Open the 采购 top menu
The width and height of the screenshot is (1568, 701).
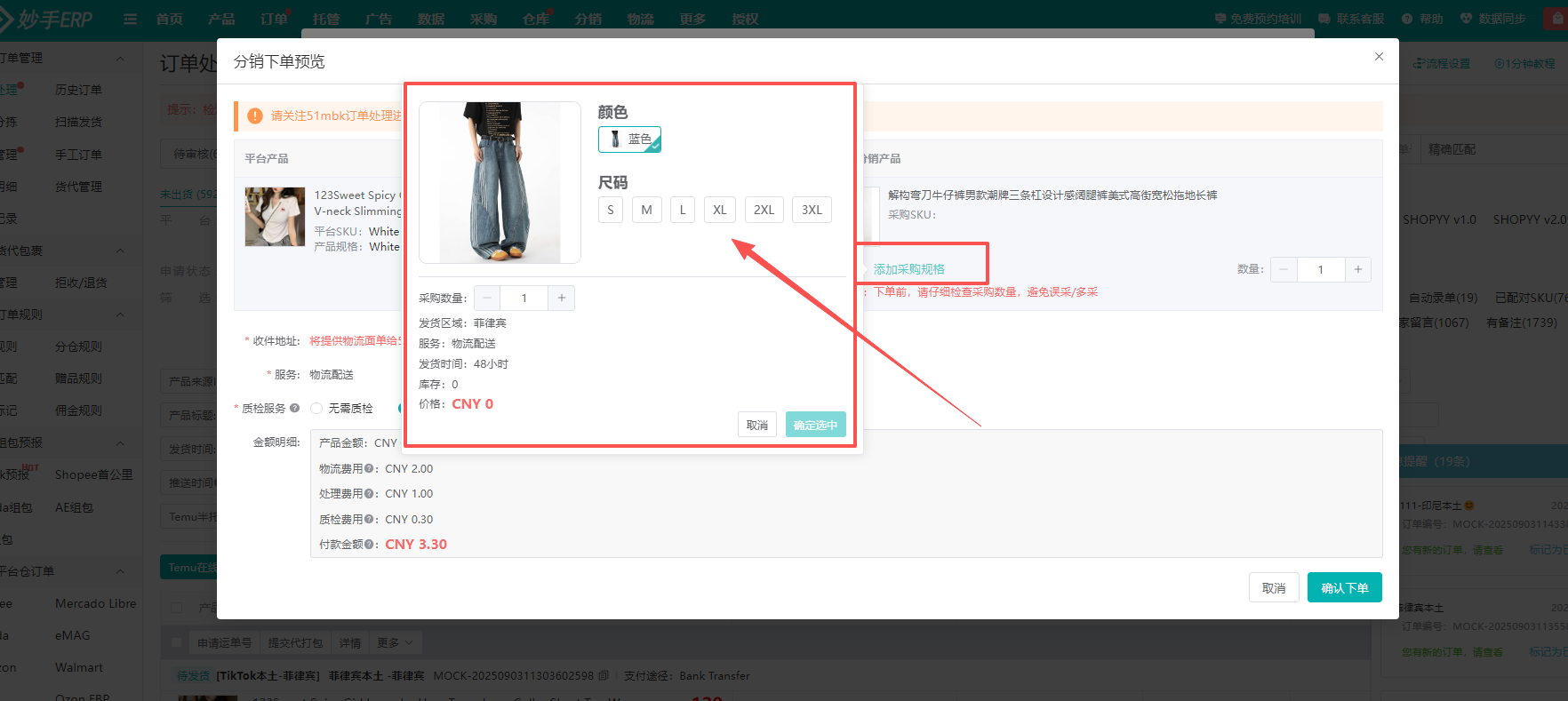pos(484,19)
